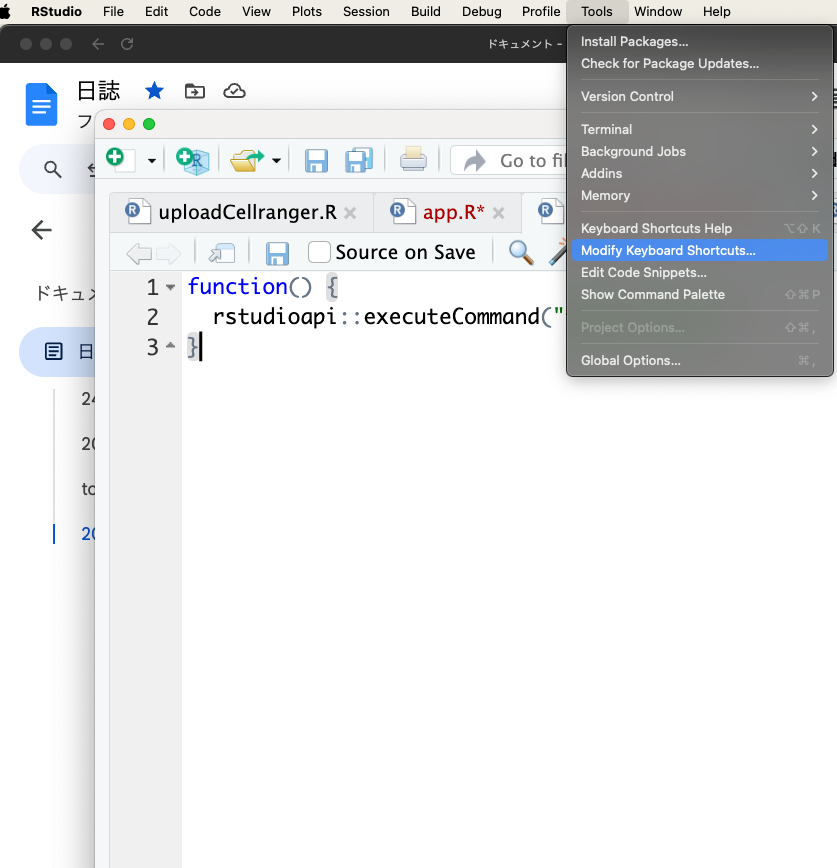
Task: Open the File menu
Action: [x=113, y=12]
